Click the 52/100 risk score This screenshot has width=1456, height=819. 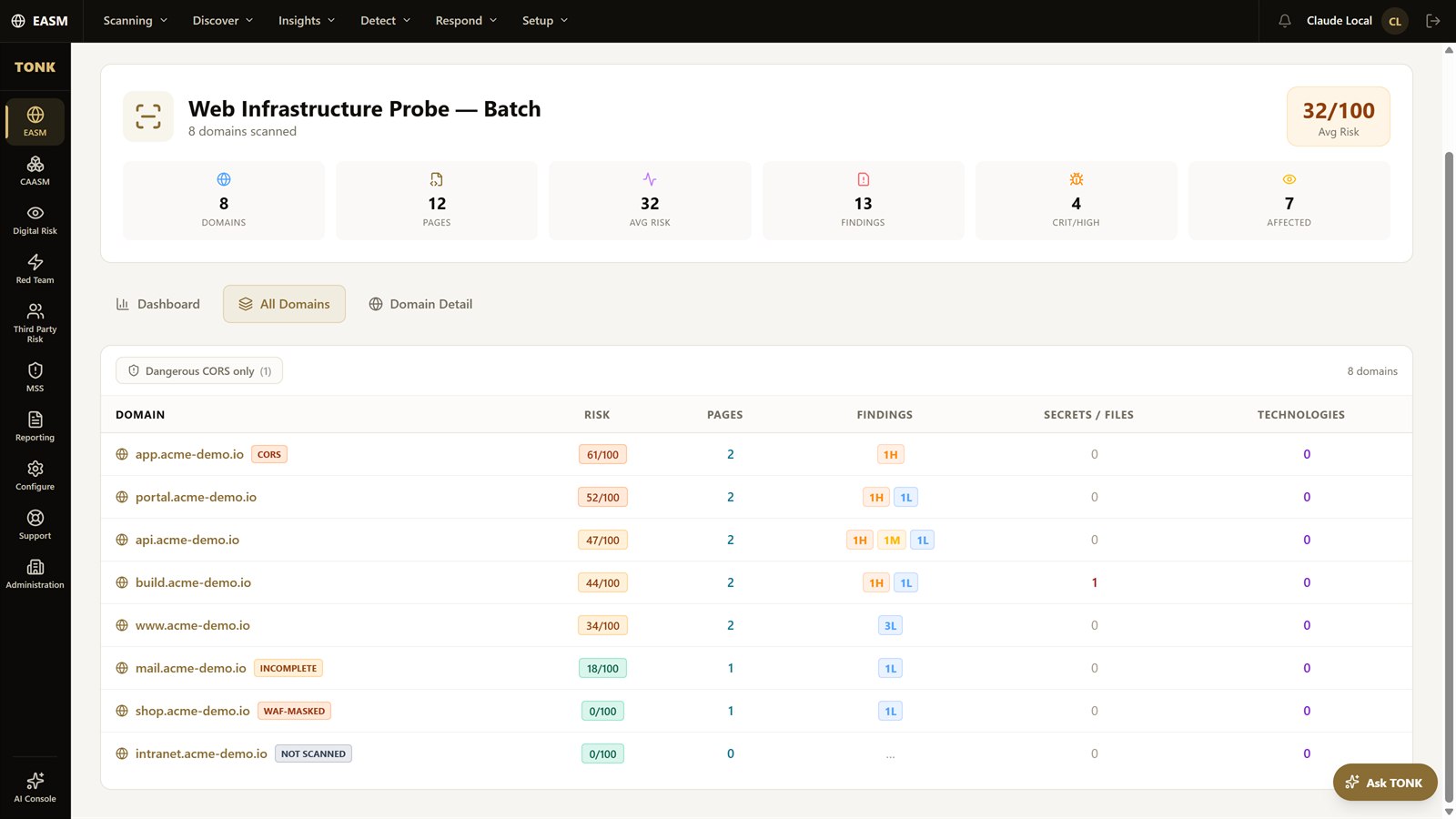click(602, 497)
